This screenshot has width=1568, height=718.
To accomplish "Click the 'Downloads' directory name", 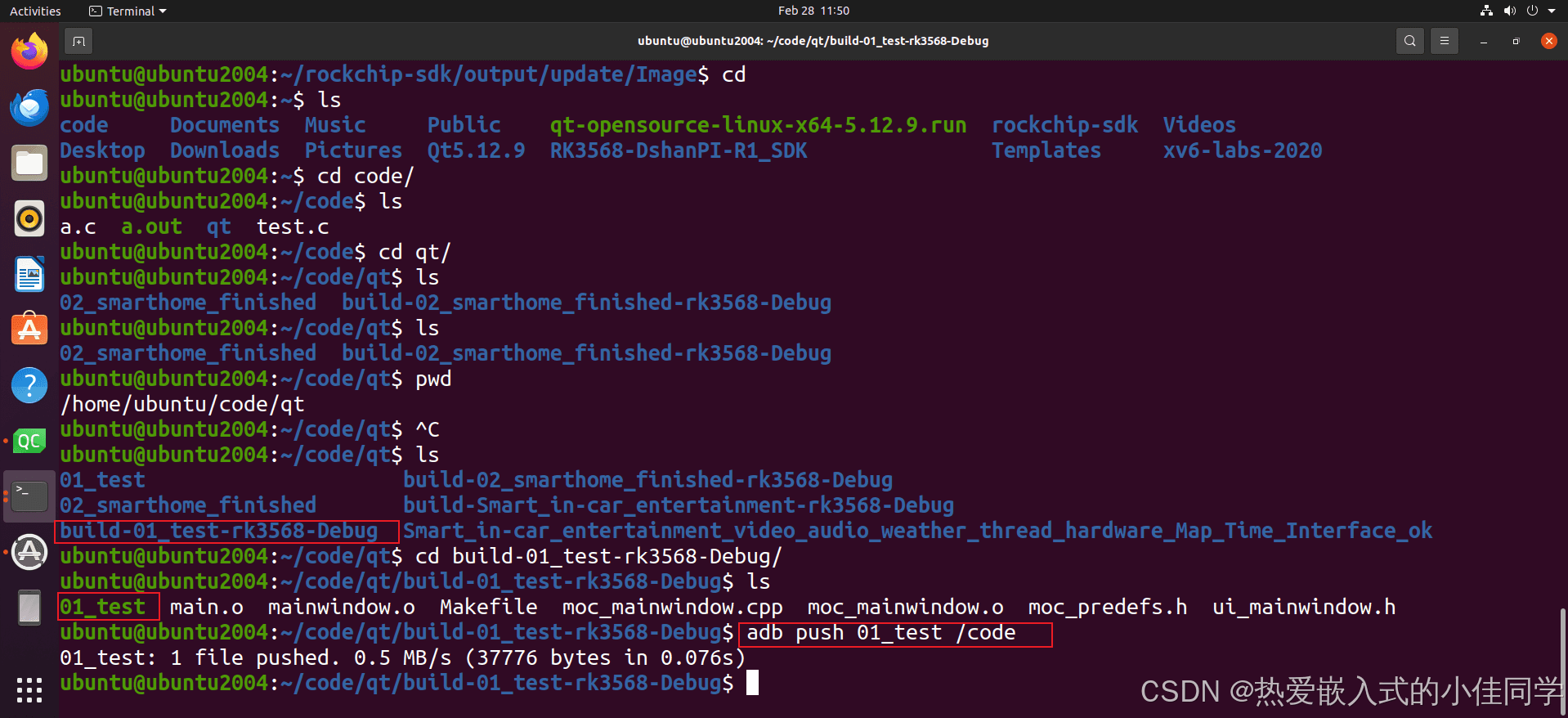I will [x=225, y=150].
